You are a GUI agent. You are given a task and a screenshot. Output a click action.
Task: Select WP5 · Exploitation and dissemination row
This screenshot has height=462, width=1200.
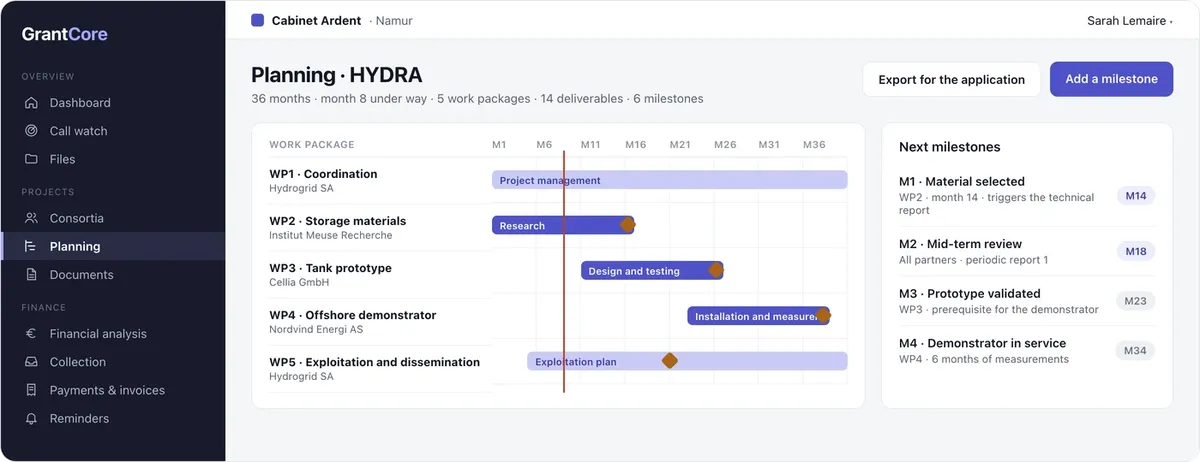[380, 368]
